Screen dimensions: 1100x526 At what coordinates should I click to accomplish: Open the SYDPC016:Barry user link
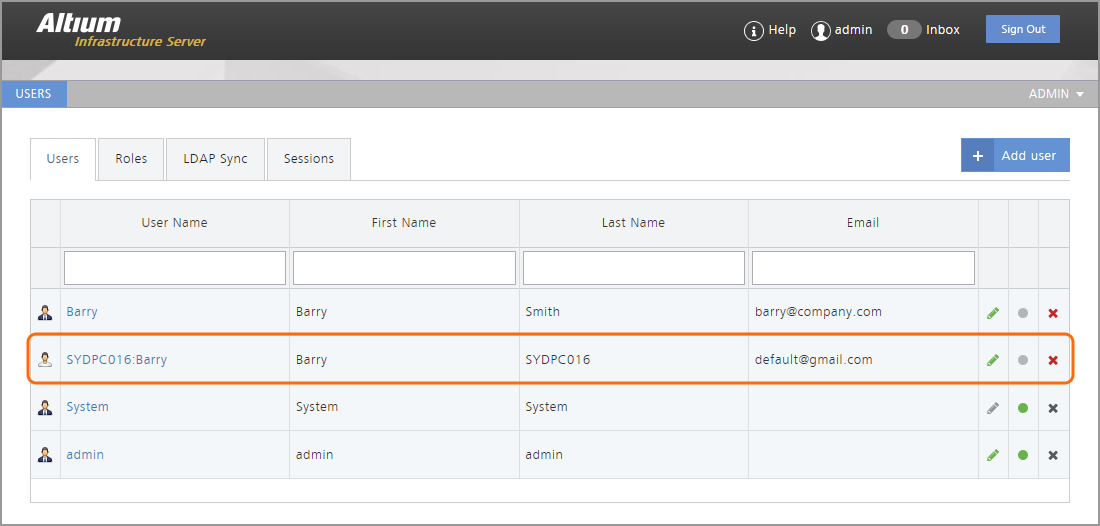pos(116,360)
